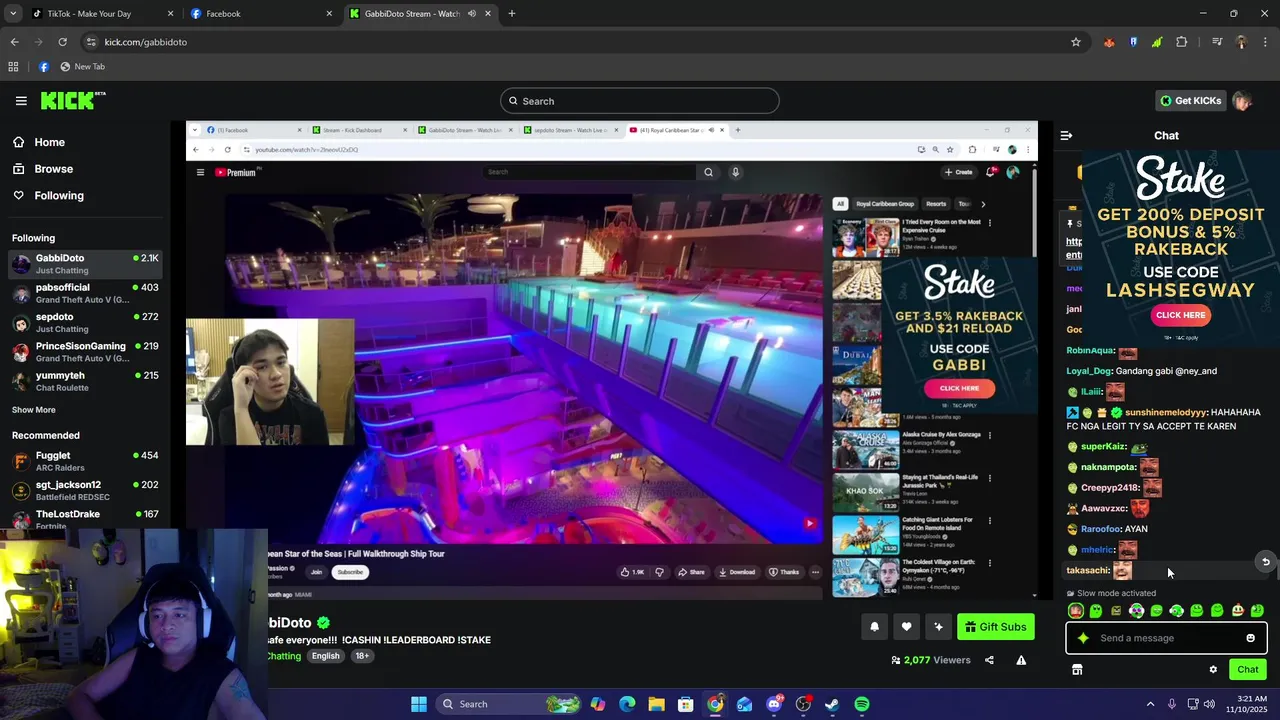Image resolution: width=1280 pixels, height=720 pixels.
Task: Click the New Tab bookmark
Action: click(x=82, y=67)
